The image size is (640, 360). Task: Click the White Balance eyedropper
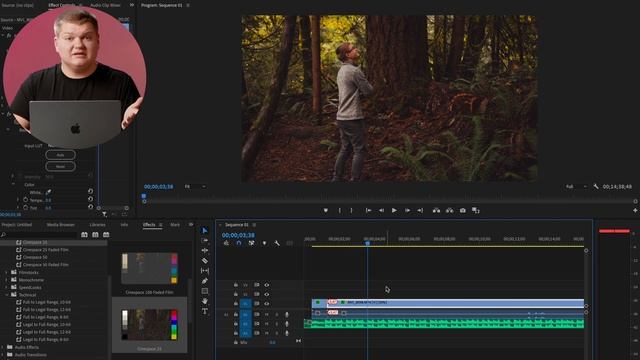click(x=49, y=192)
